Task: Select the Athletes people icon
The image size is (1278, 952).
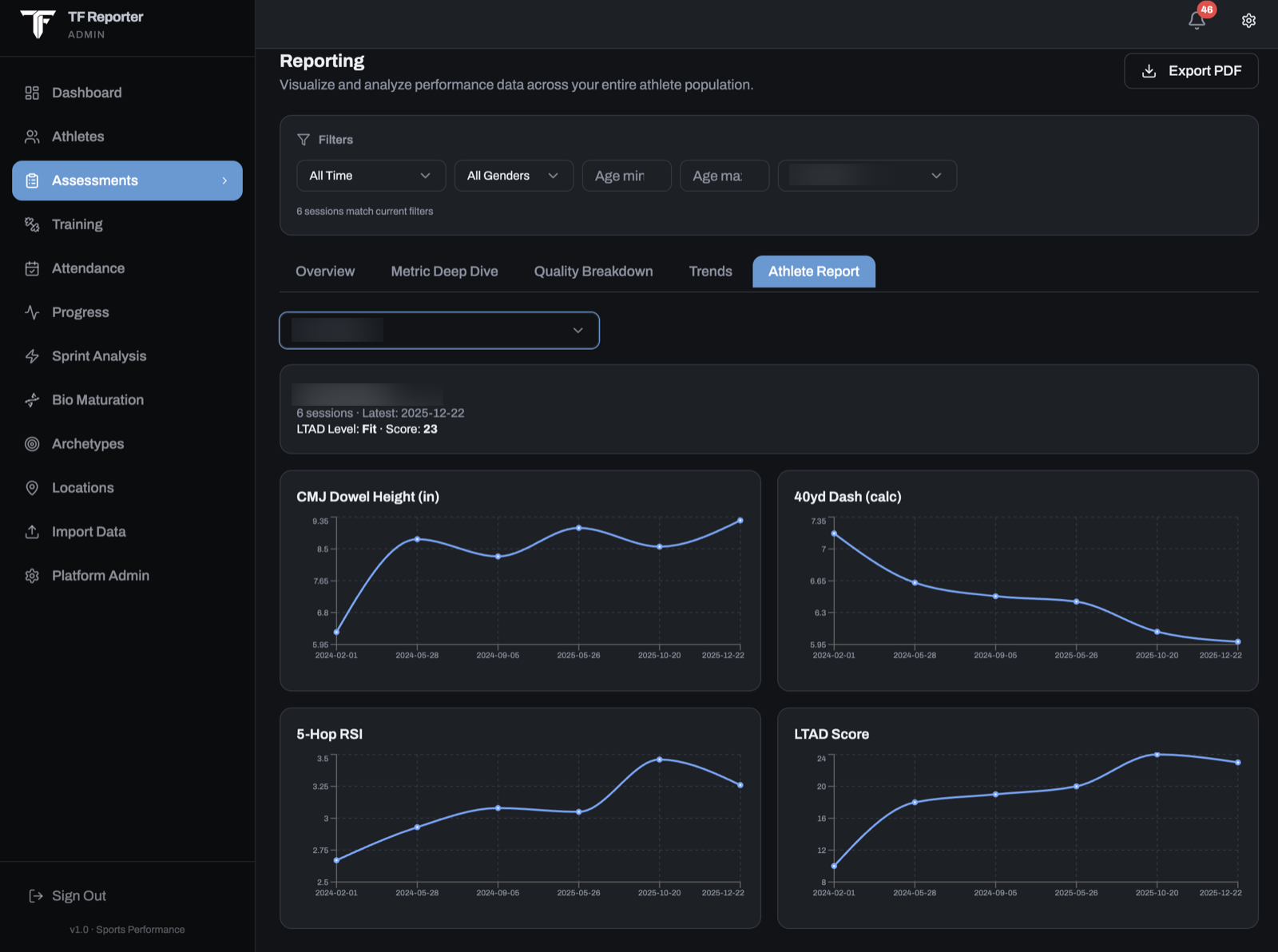Action: pyautogui.click(x=32, y=137)
